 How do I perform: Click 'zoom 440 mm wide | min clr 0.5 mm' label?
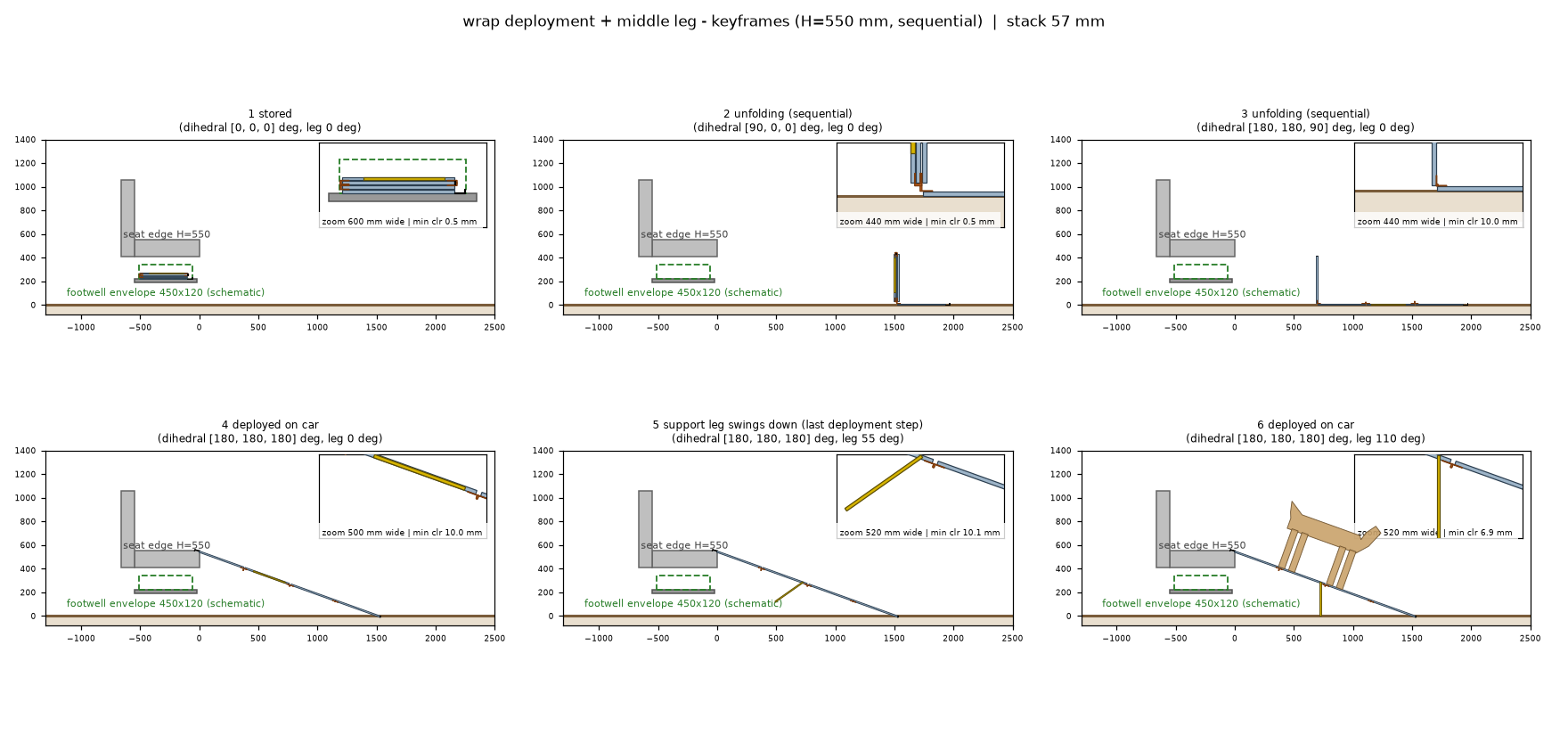point(917,222)
